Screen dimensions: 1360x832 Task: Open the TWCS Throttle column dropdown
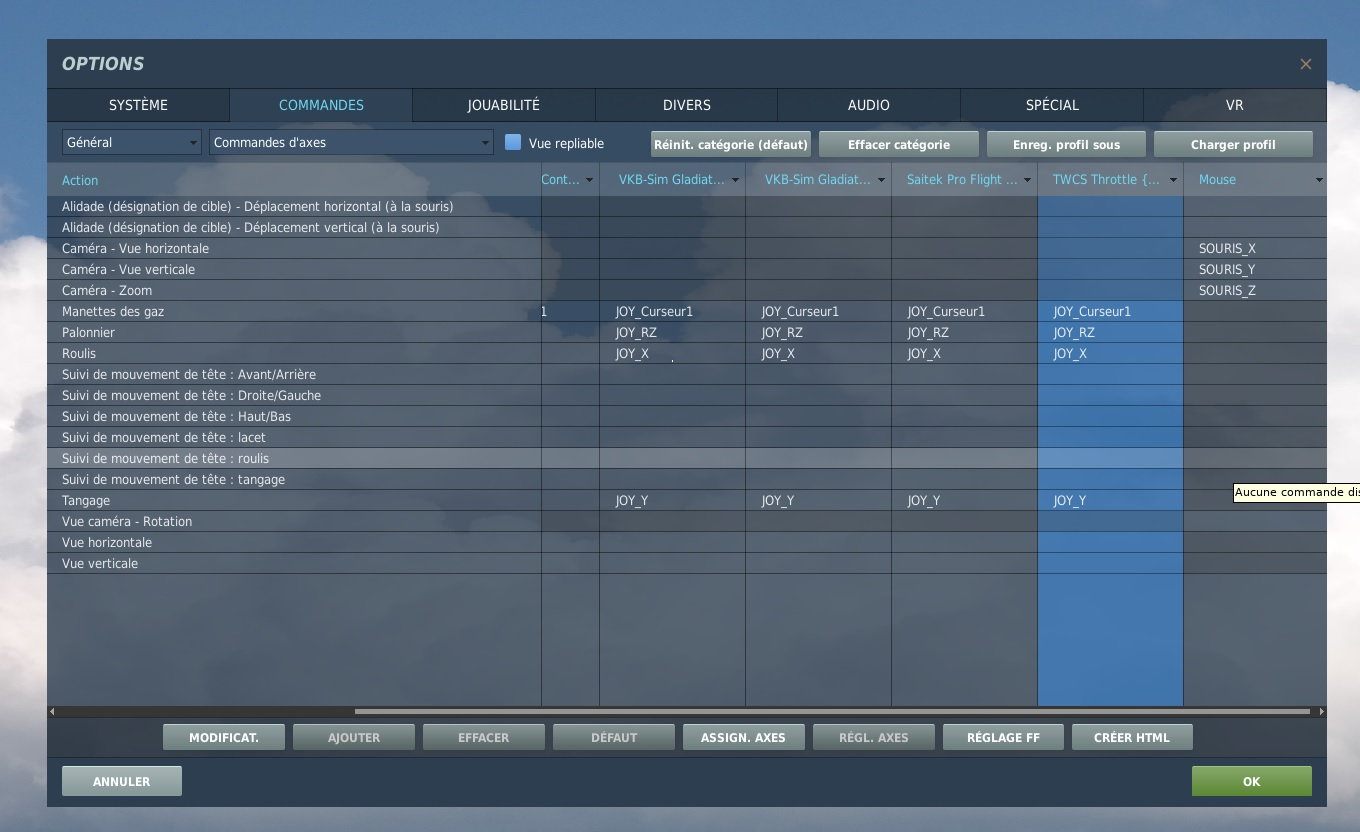[x=1173, y=180]
